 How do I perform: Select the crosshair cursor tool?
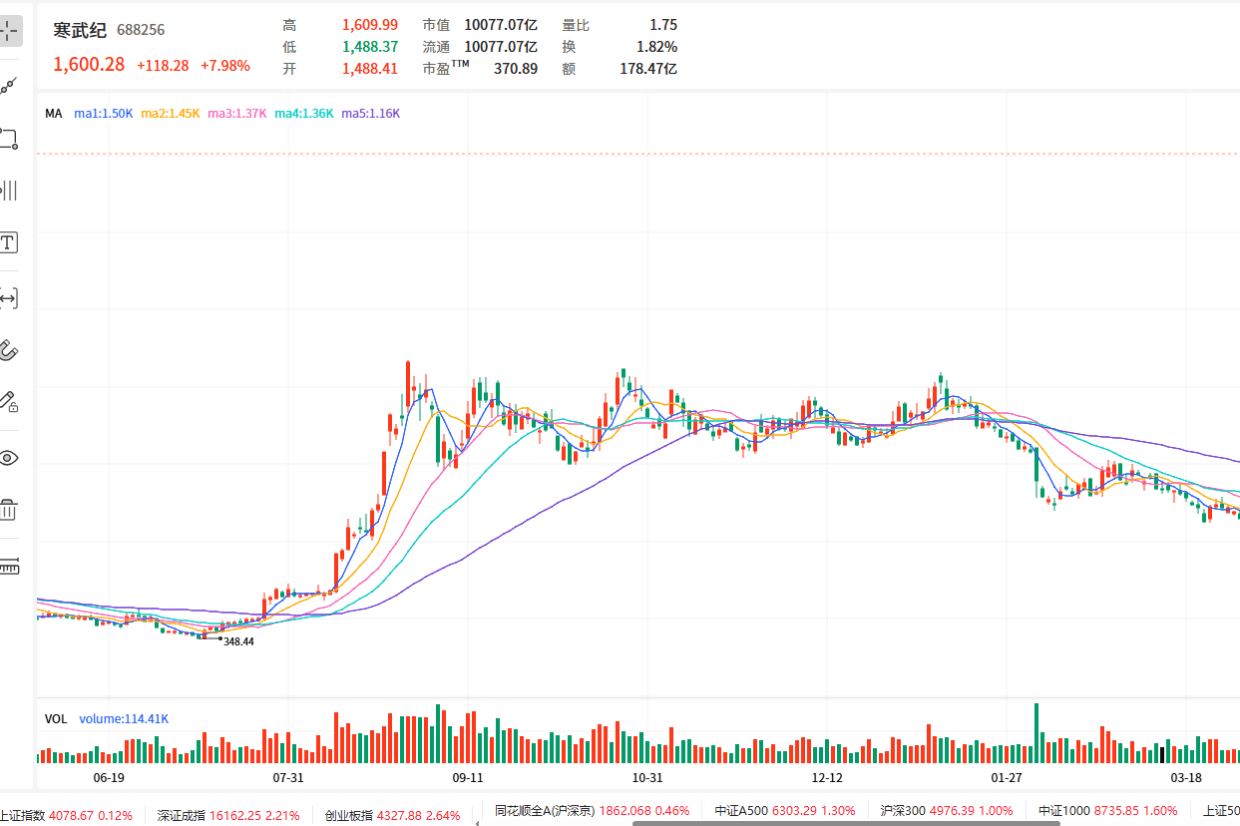coord(8,30)
